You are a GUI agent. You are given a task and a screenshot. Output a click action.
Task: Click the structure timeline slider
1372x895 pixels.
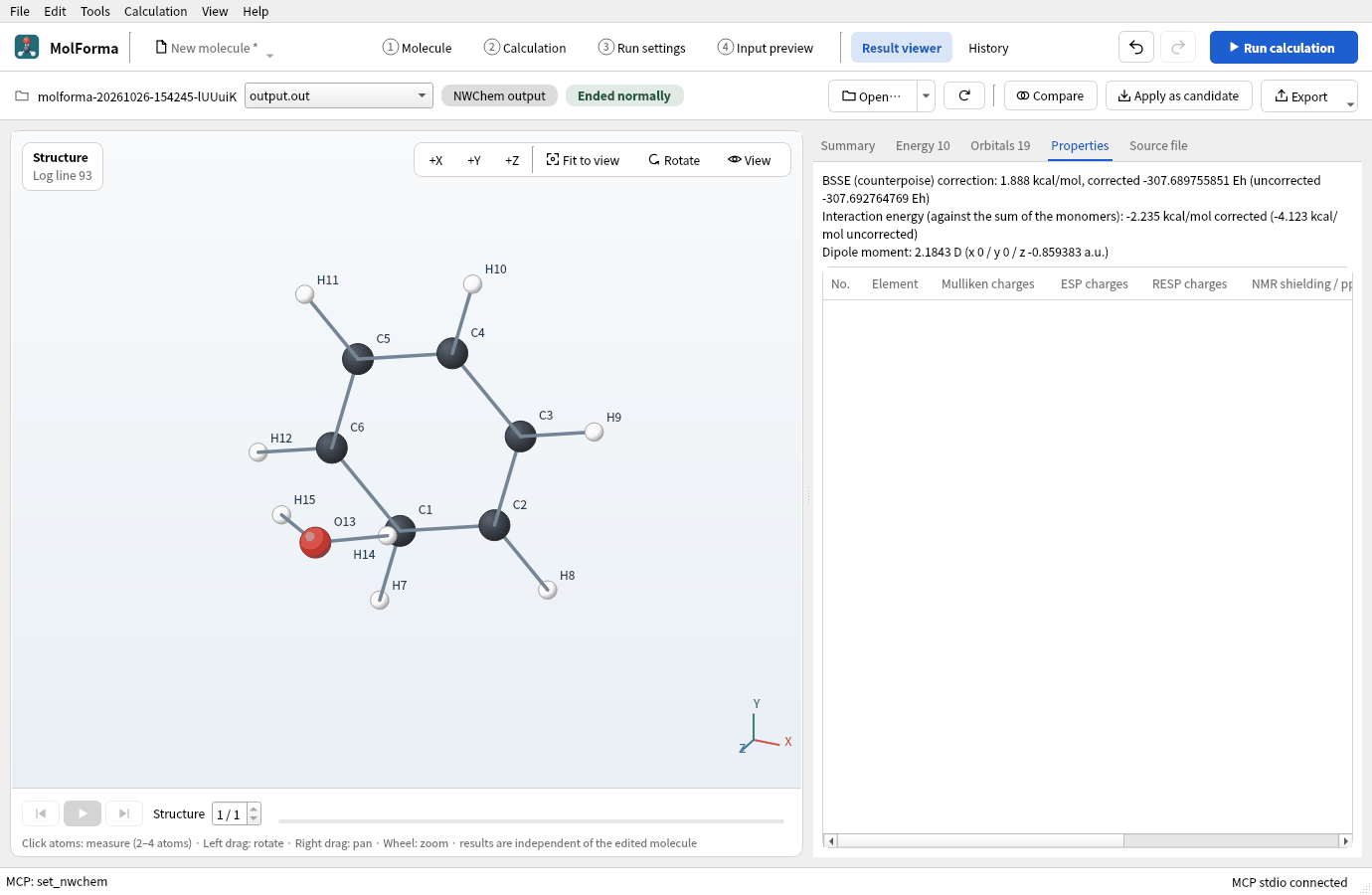[x=531, y=821]
